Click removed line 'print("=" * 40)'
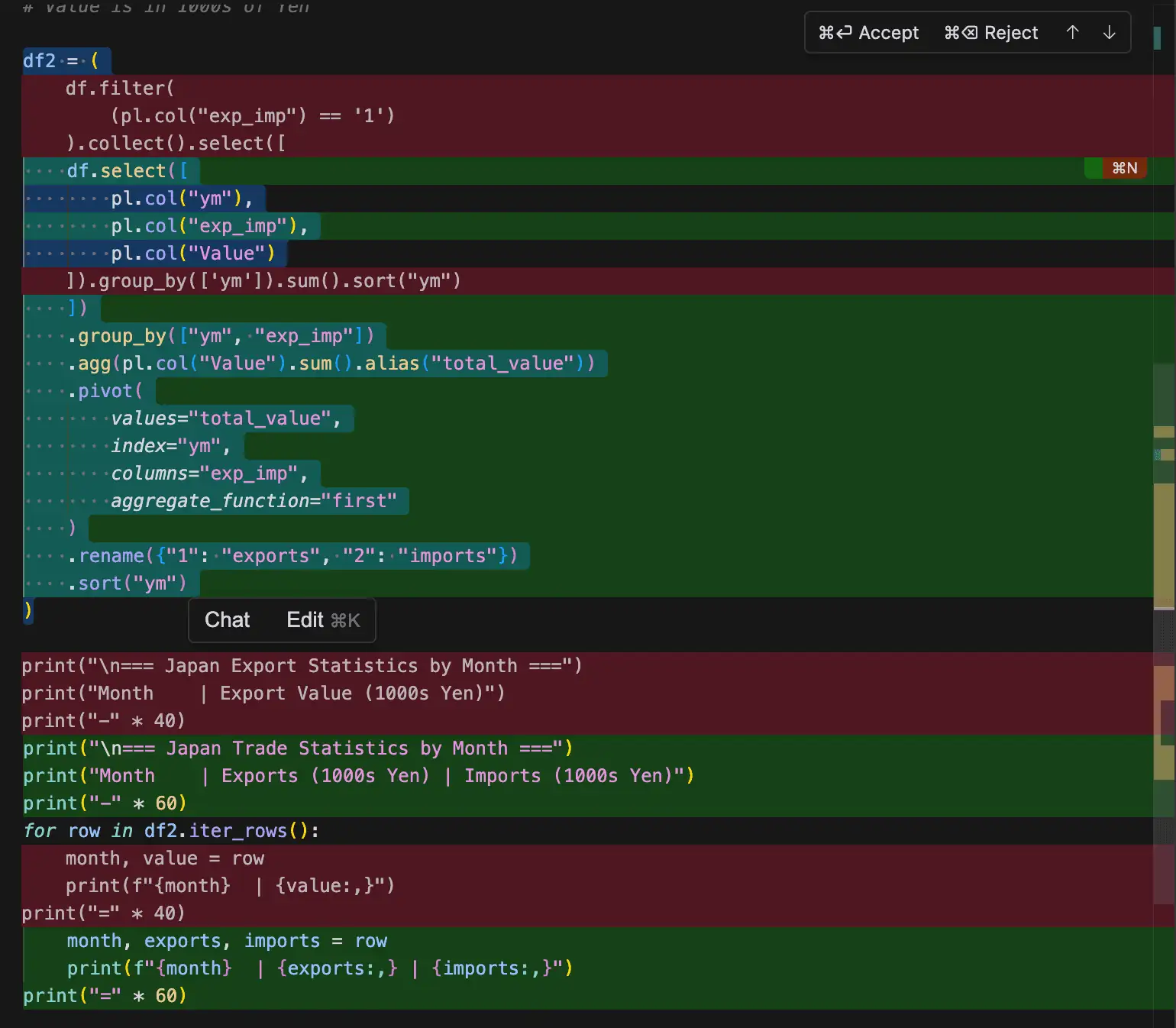Viewport: 1176px width, 1028px height. pos(104,913)
